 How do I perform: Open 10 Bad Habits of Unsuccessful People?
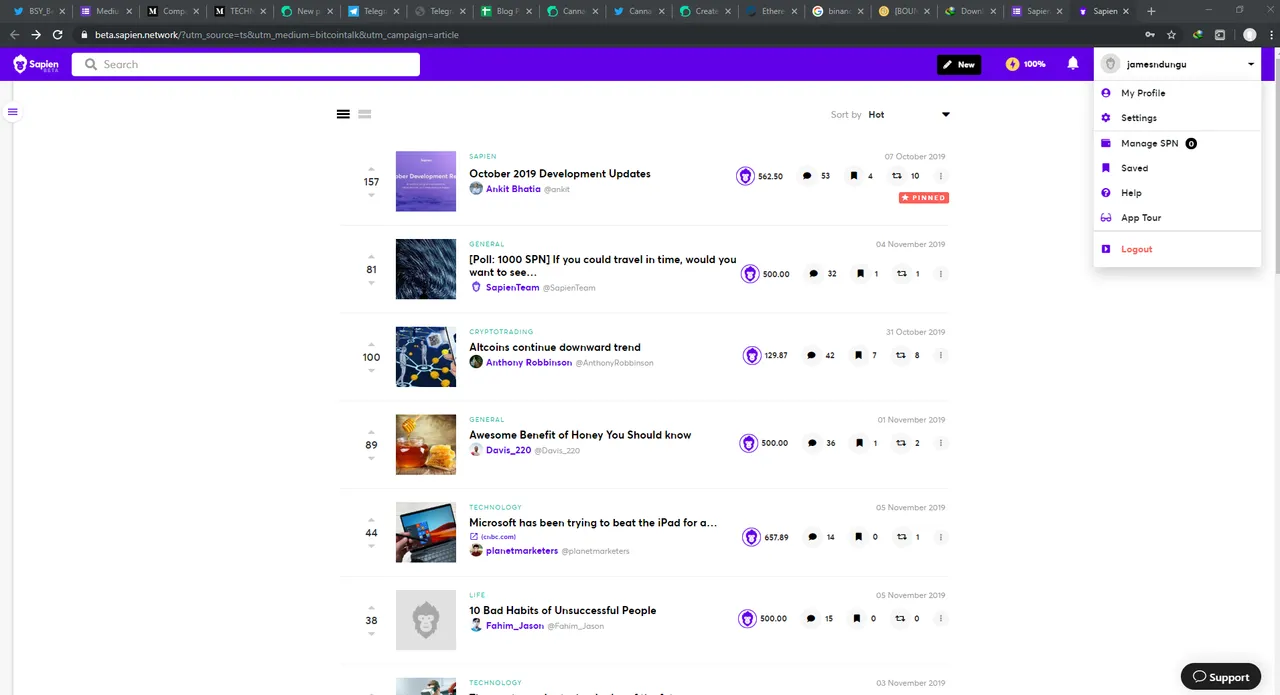[x=562, y=611]
